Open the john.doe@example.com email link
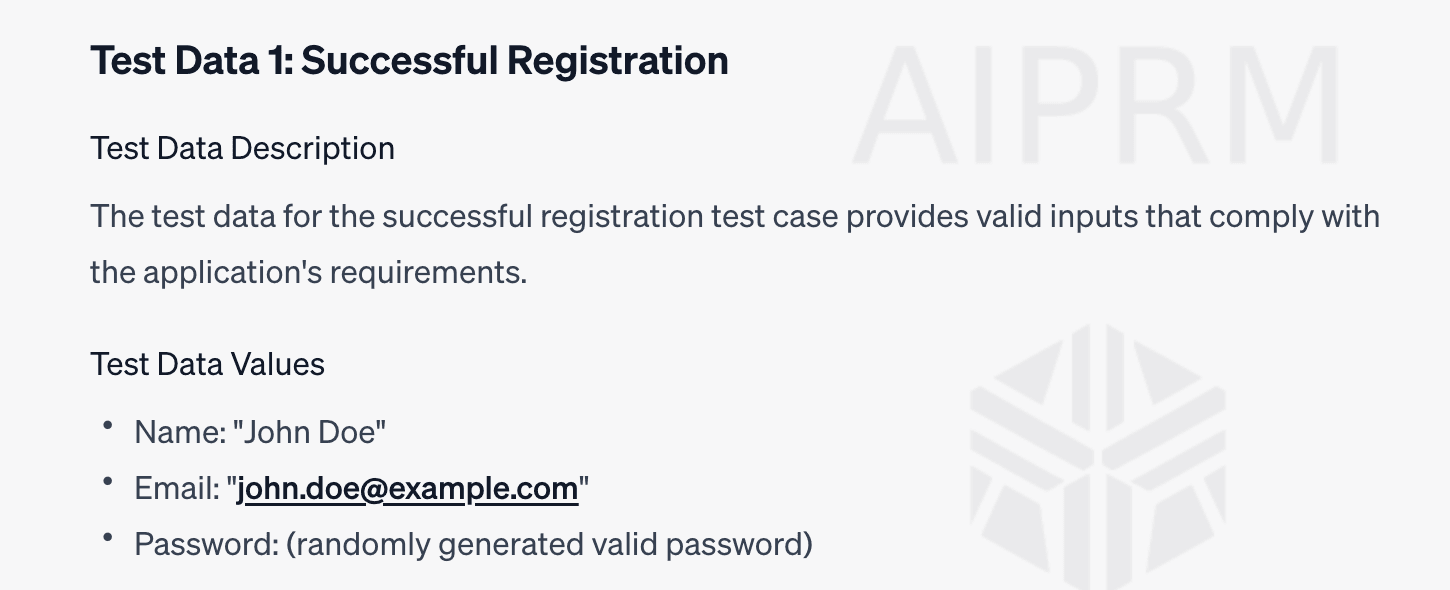 click(x=407, y=489)
